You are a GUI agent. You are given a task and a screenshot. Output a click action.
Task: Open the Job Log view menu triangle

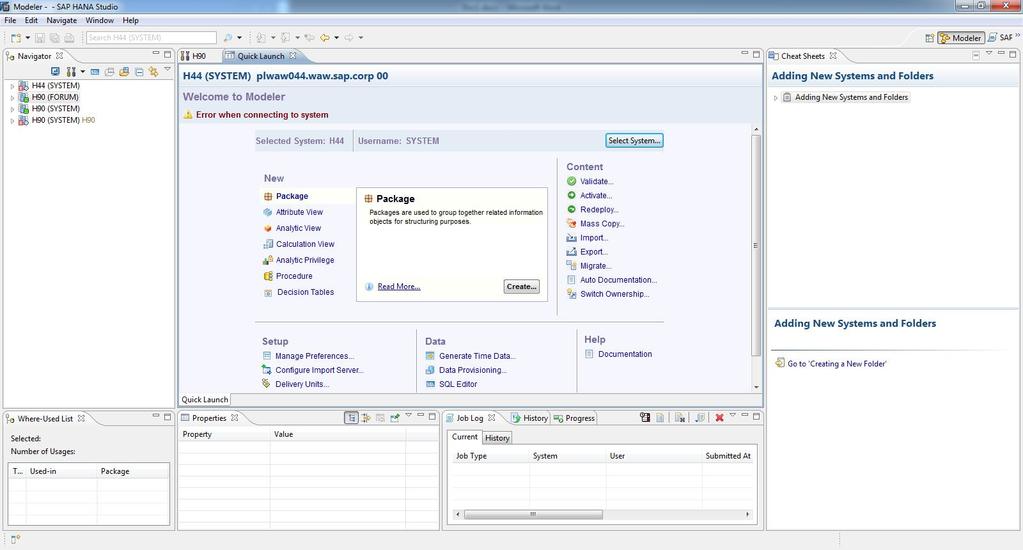pyautogui.click(x=733, y=415)
